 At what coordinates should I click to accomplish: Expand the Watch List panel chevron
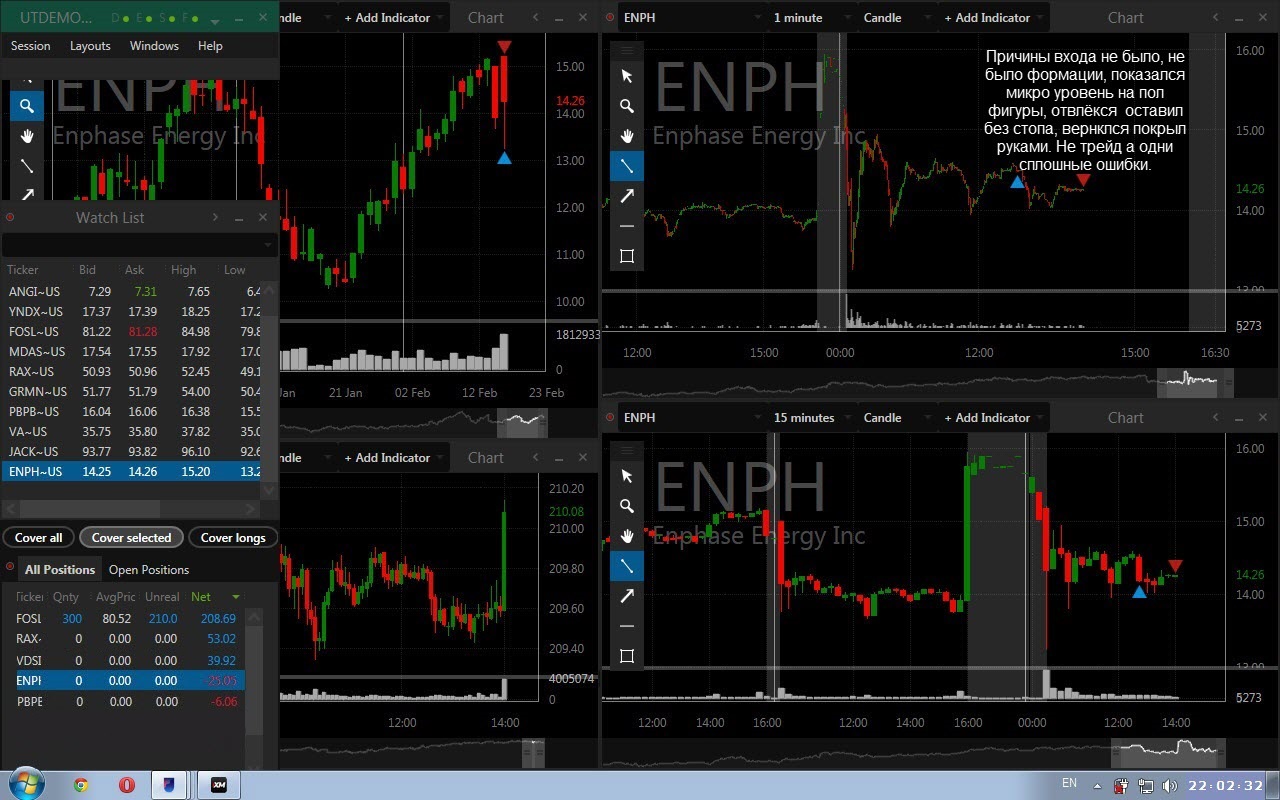(x=215, y=217)
